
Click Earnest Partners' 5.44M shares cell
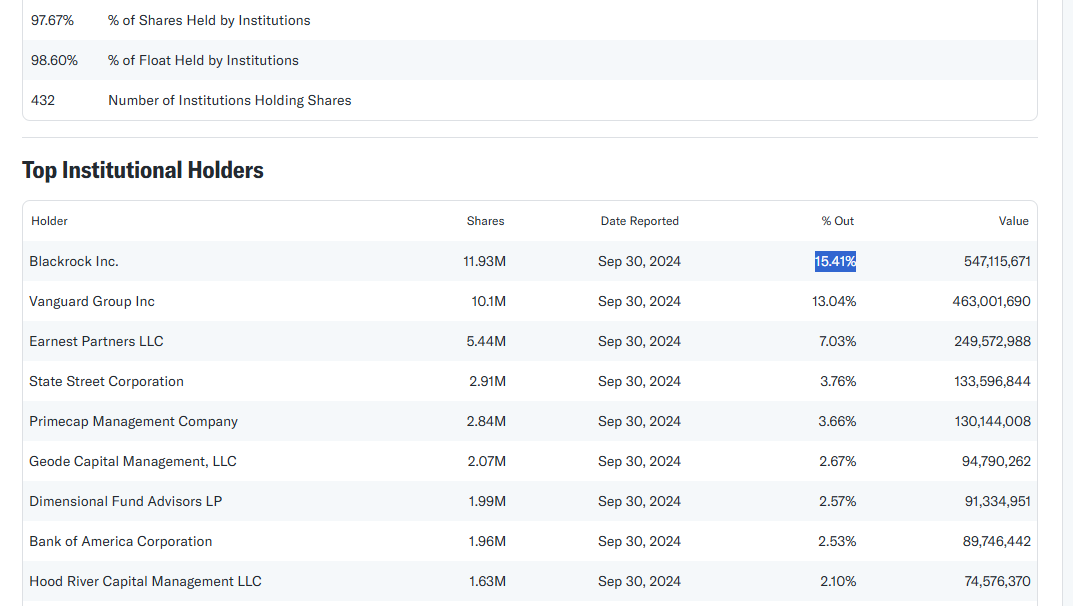(x=486, y=341)
